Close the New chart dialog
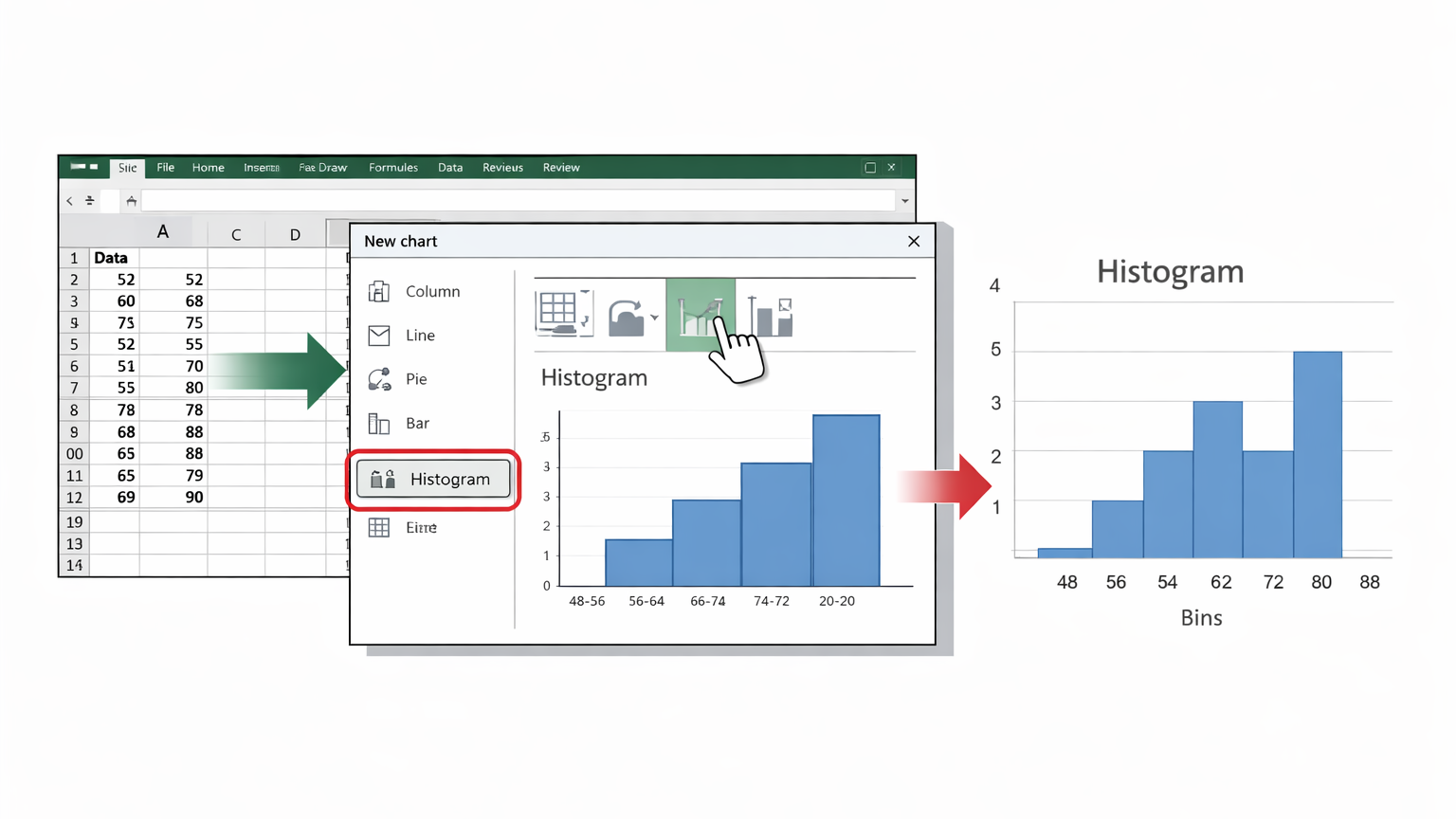This screenshot has width=1456, height=819. click(x=914, y=242)
